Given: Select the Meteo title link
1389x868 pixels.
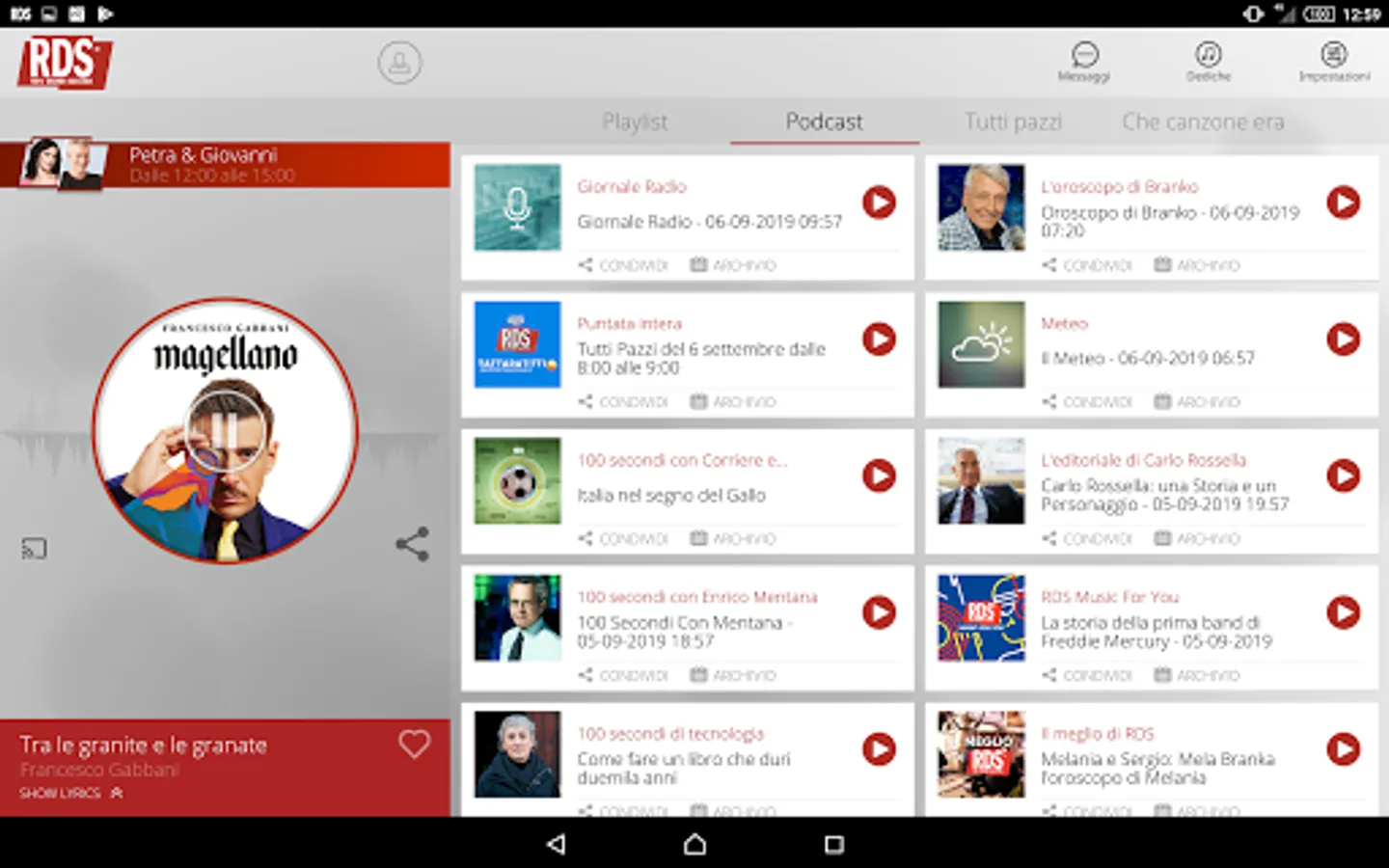Looking at the screenshot, I should coord(1064,324).
